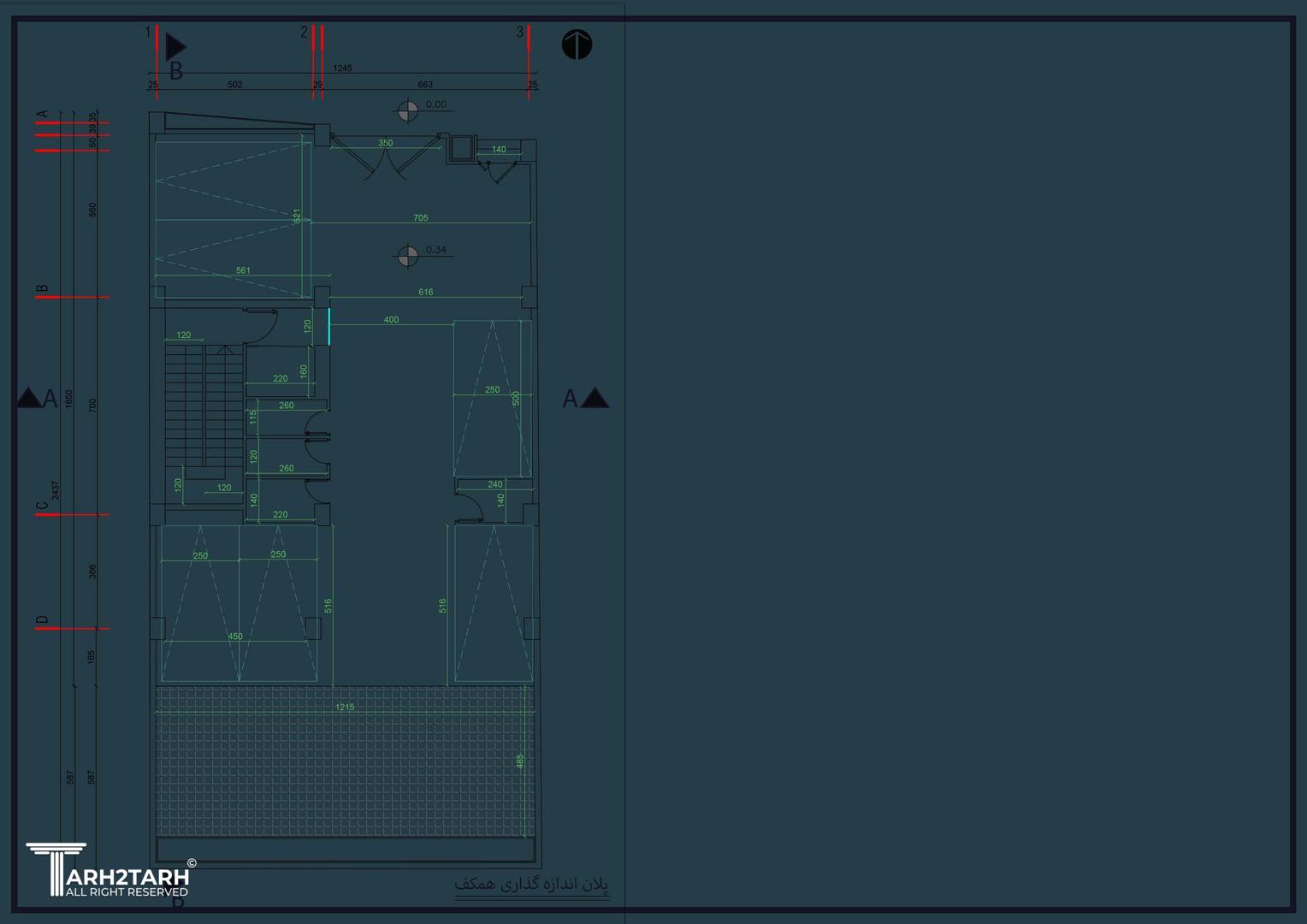
Task: Select grid axis number 2 label
Action: coord(304,33)
